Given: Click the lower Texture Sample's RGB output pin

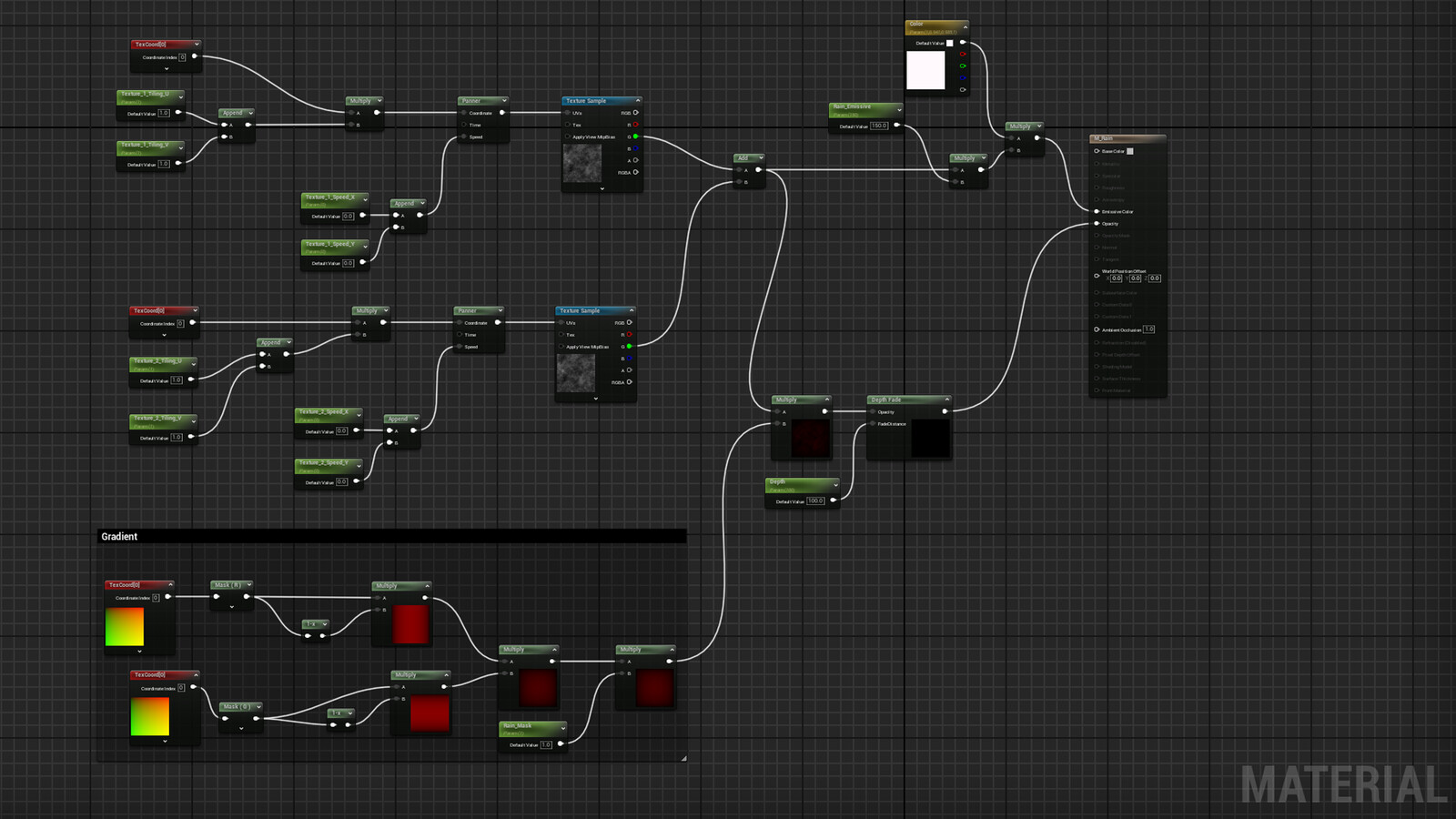Looking at the screenshot, I should [x=629, y=322].
